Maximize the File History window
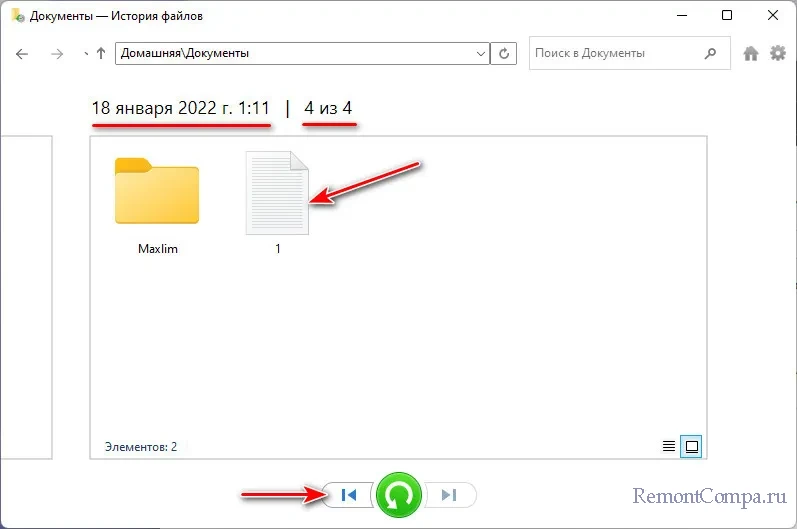 tap(727, 15)
